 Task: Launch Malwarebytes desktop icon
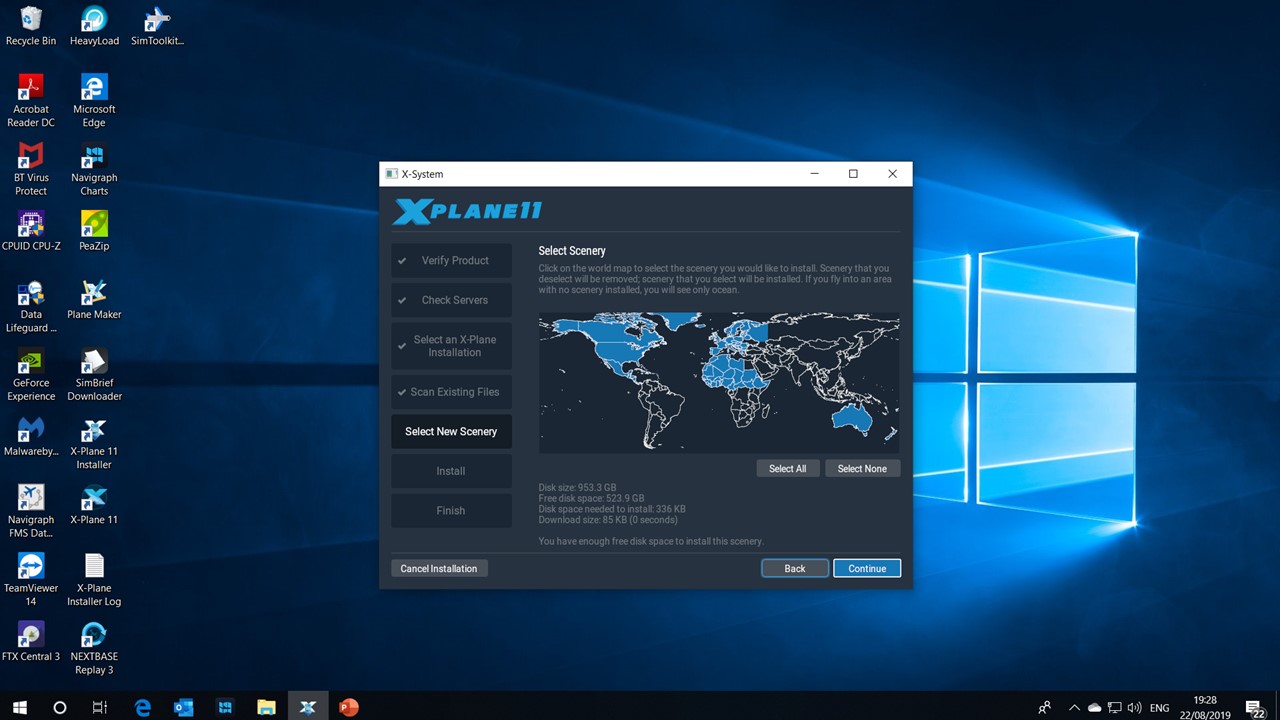(31, 436)
